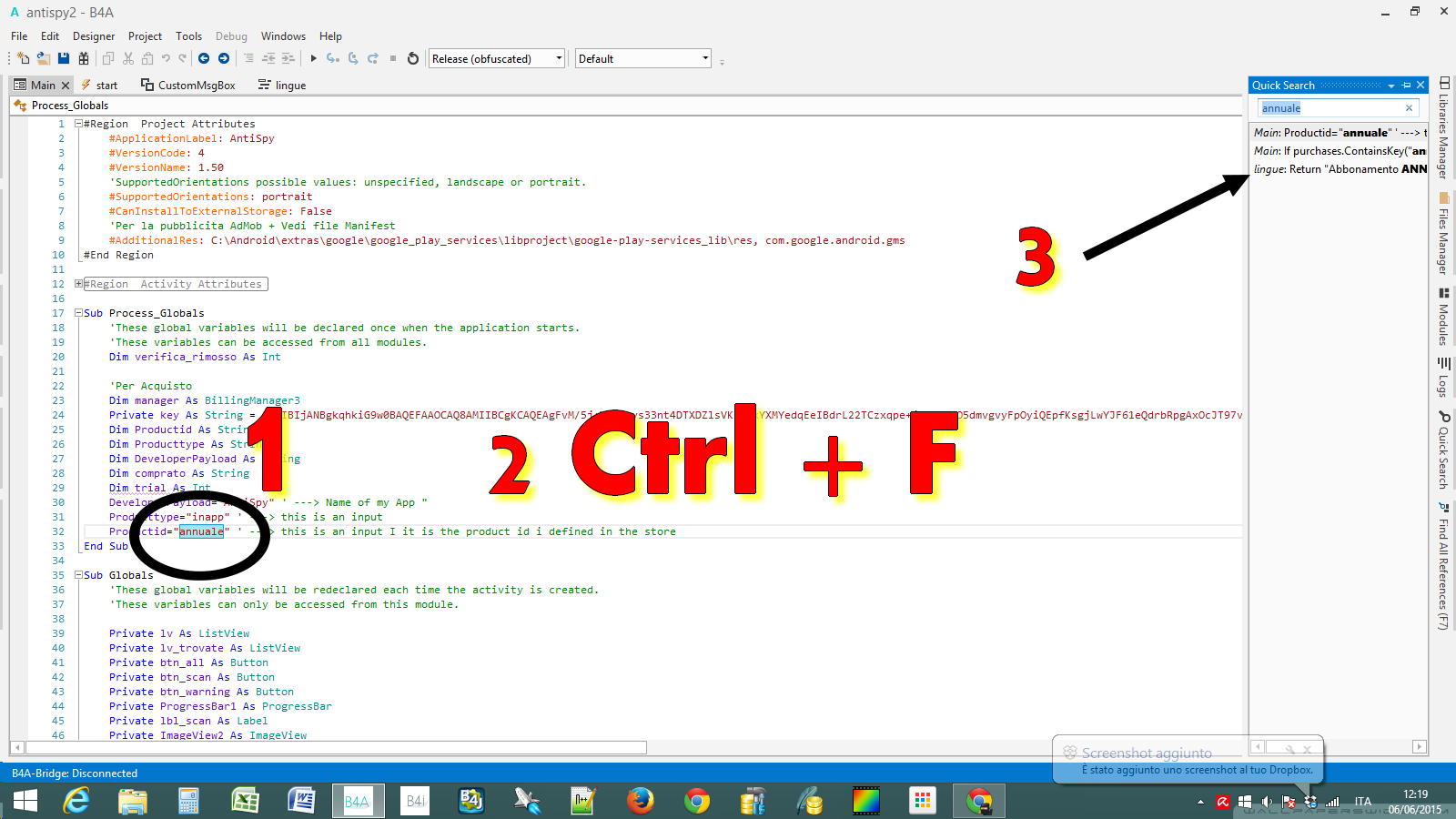Pin the Quick Search panel
The height and width of the screenshot is (819, 1456).
click(1404, 85)
